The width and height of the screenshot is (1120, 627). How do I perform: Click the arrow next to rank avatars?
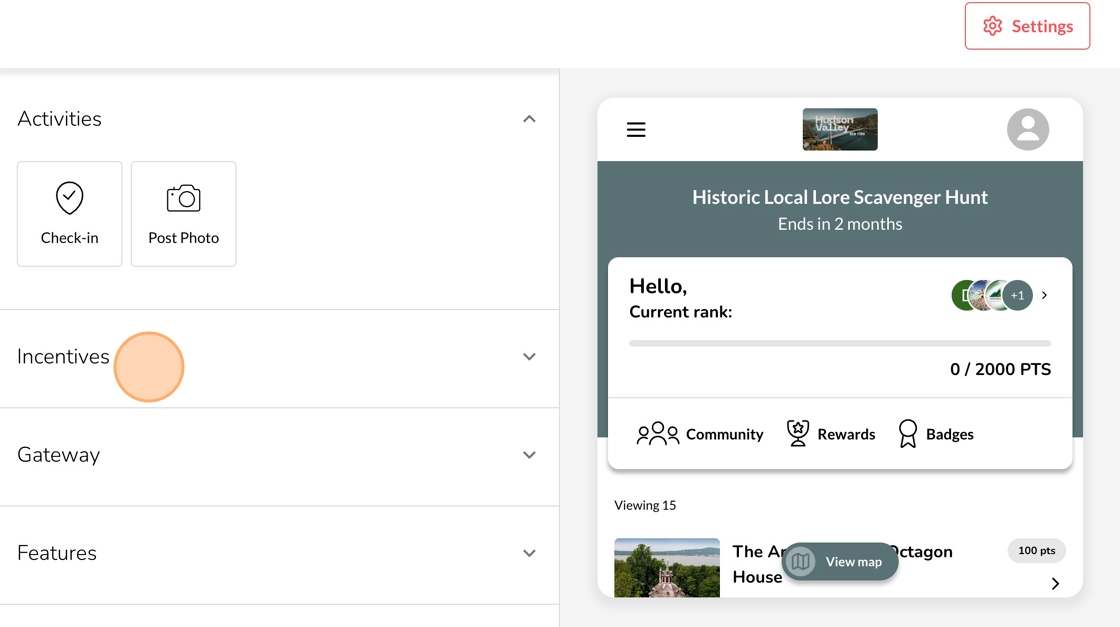1045,296
